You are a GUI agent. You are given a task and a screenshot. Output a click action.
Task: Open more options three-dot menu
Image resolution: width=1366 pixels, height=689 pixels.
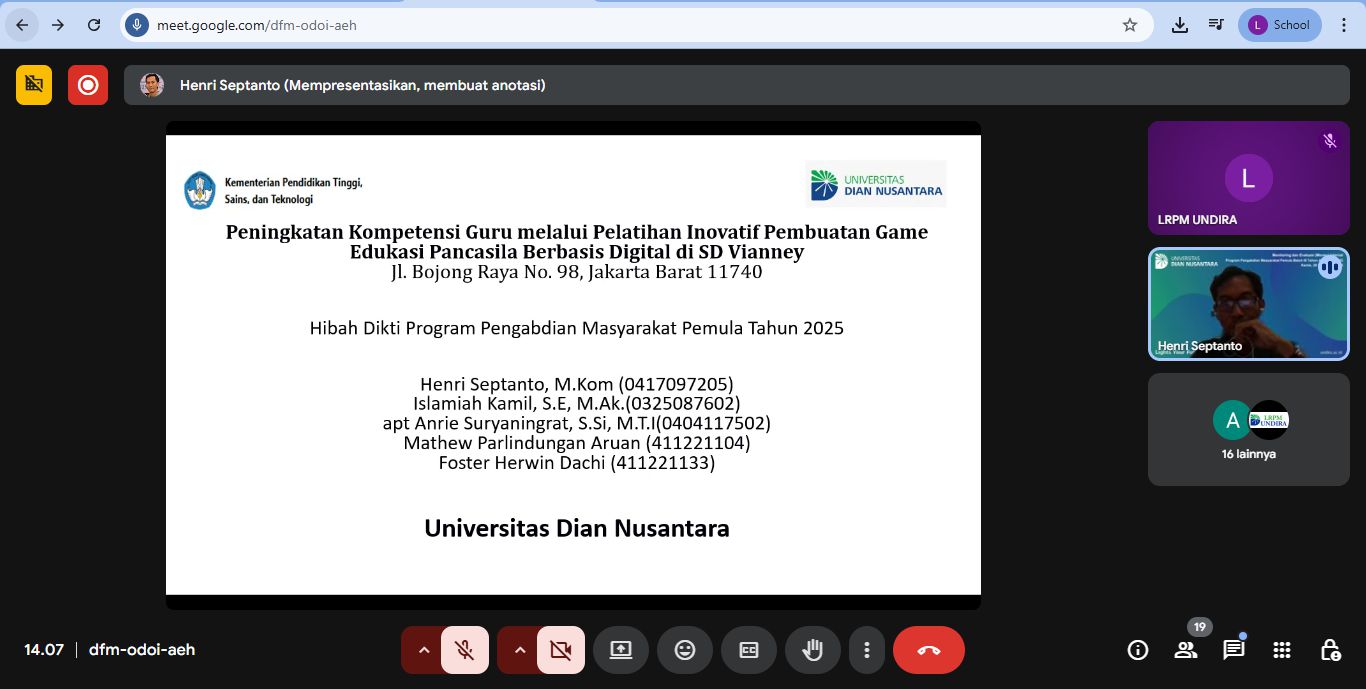[867, 650]
